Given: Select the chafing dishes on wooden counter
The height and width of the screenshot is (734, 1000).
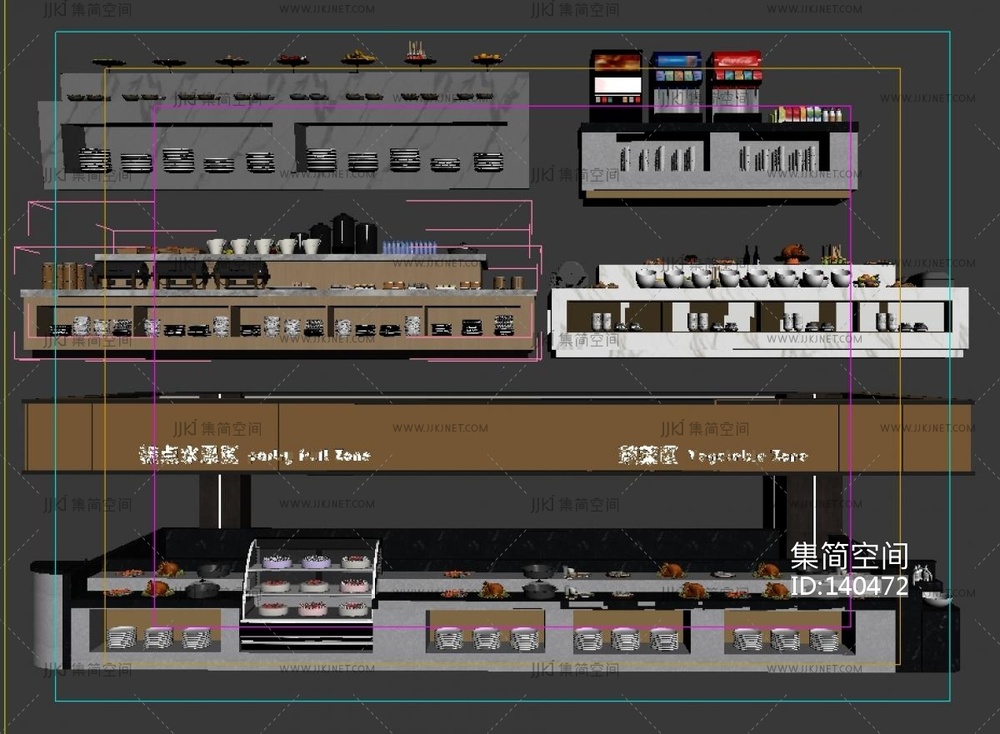Looking at the screenshot, I should coord(180,273).
